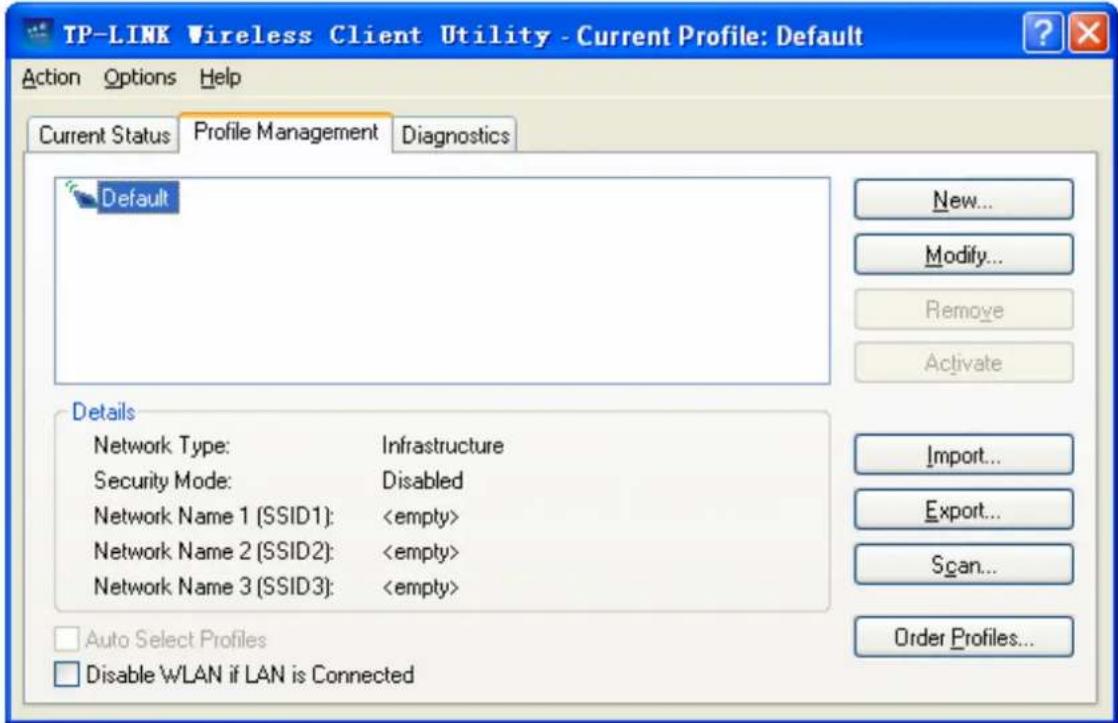This screenshot has width=1118, height=723.
Task: Click the Network Name 2 (SSID2) label
Action: [x=214, y=551]
